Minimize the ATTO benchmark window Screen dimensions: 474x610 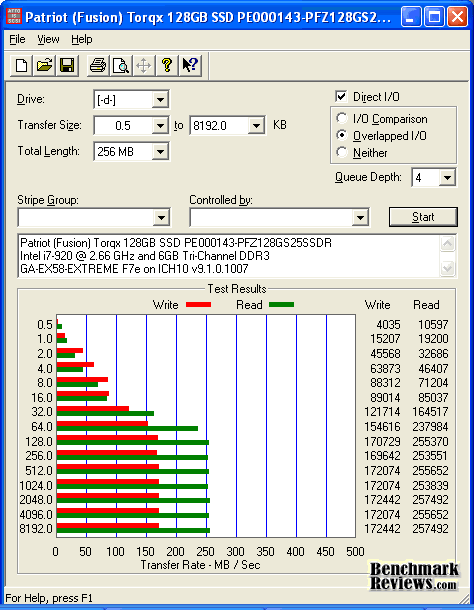click(411, 17)
